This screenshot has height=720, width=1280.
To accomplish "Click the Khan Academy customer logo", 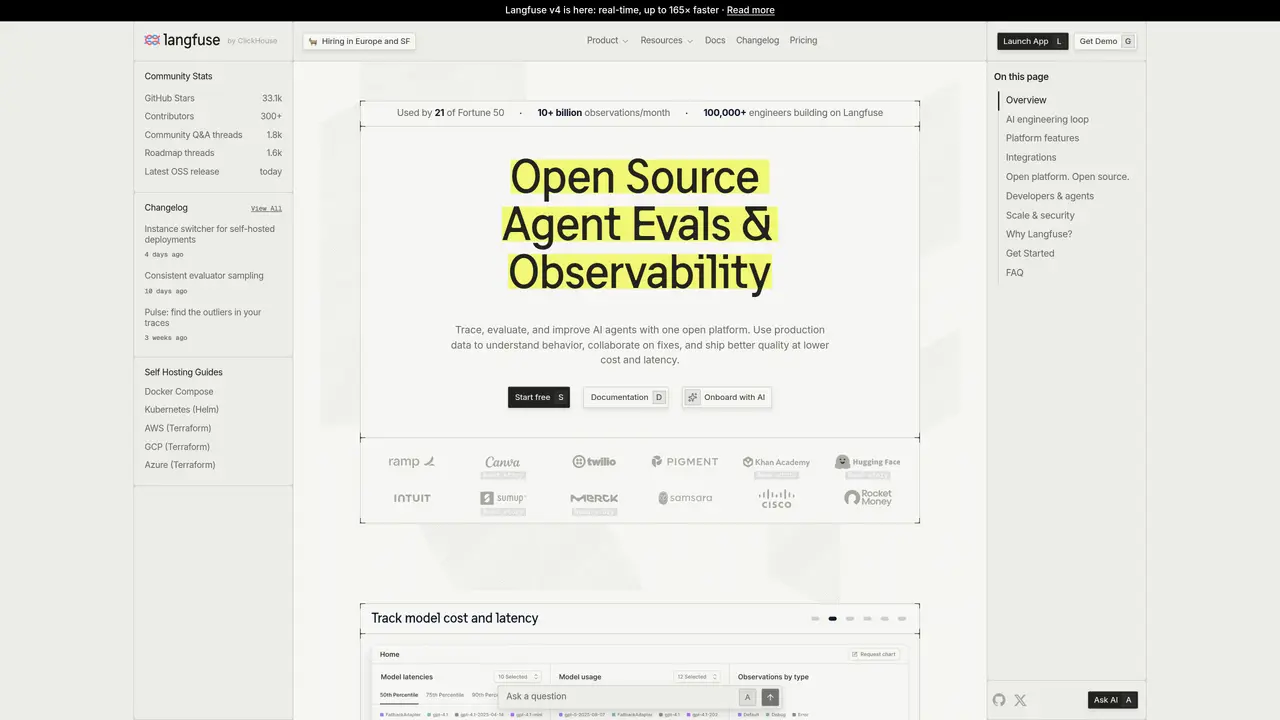I will coord(776,462).
